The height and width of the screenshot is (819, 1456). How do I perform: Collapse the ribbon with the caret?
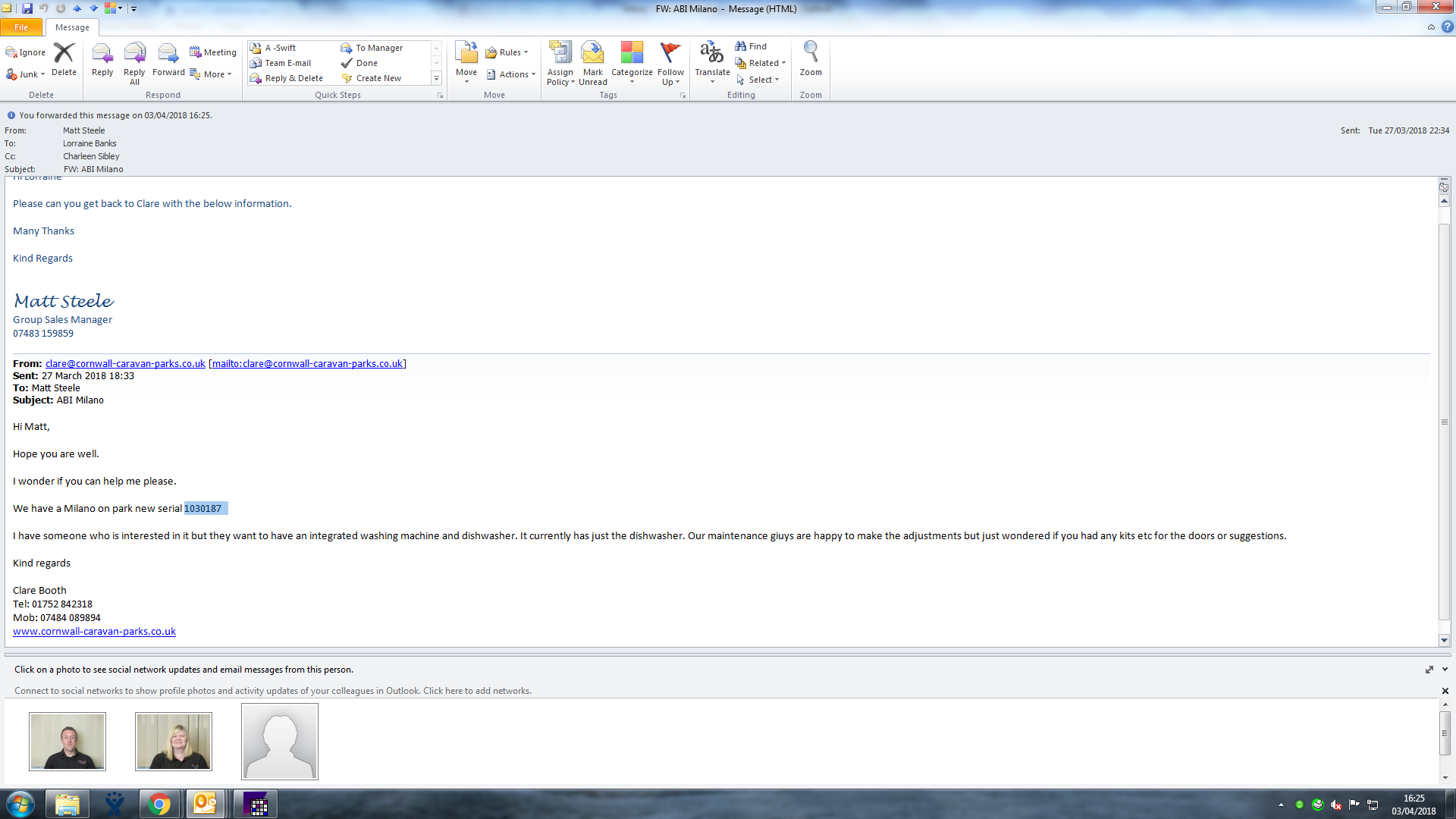(x=1431, y=27)
